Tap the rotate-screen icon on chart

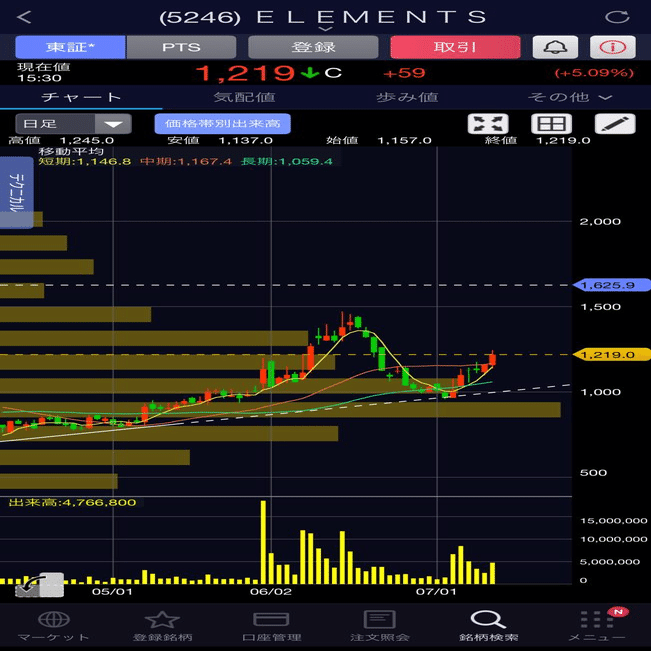[x=39, y=585]
